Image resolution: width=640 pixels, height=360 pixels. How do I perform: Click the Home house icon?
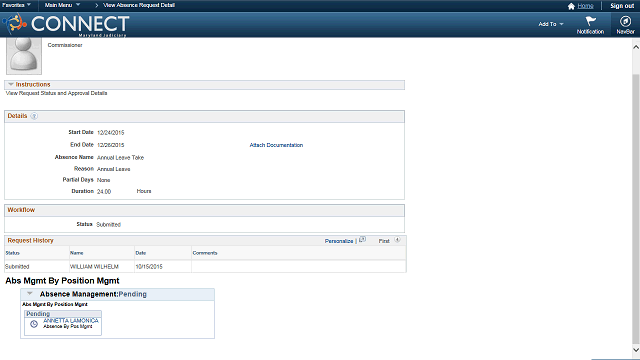click(571, 6)
